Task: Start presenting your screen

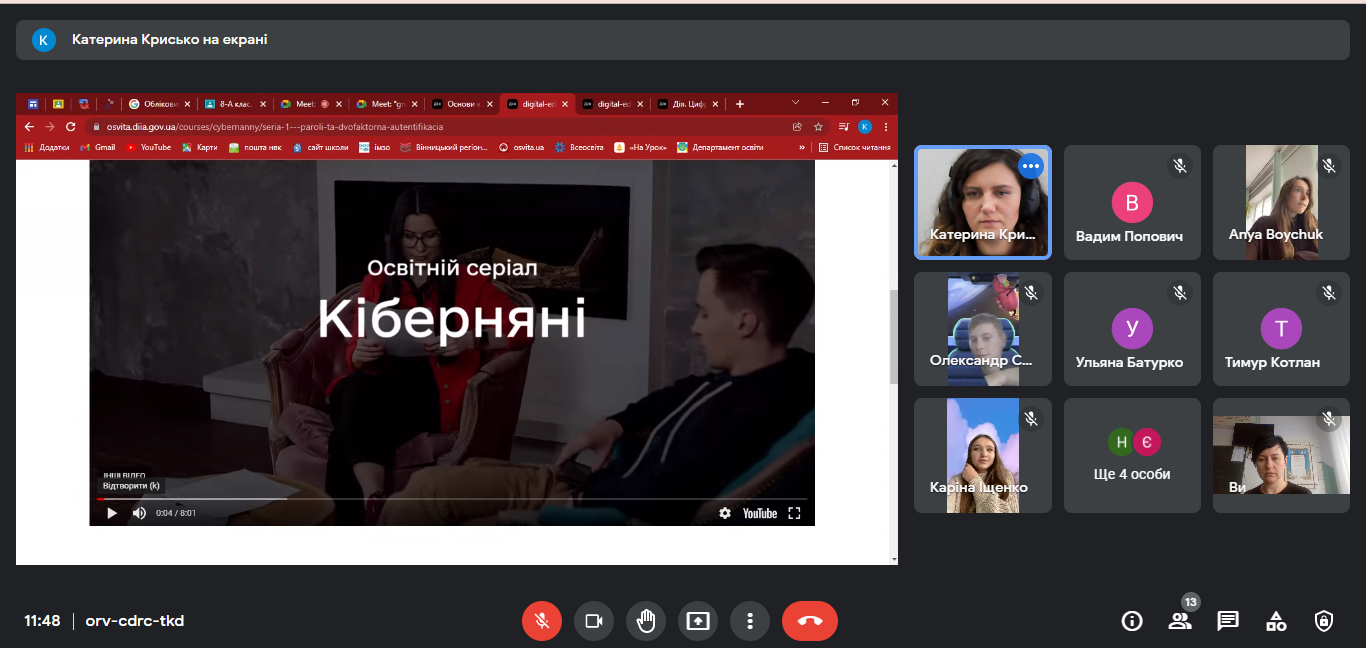Action: tap(698, 621)
